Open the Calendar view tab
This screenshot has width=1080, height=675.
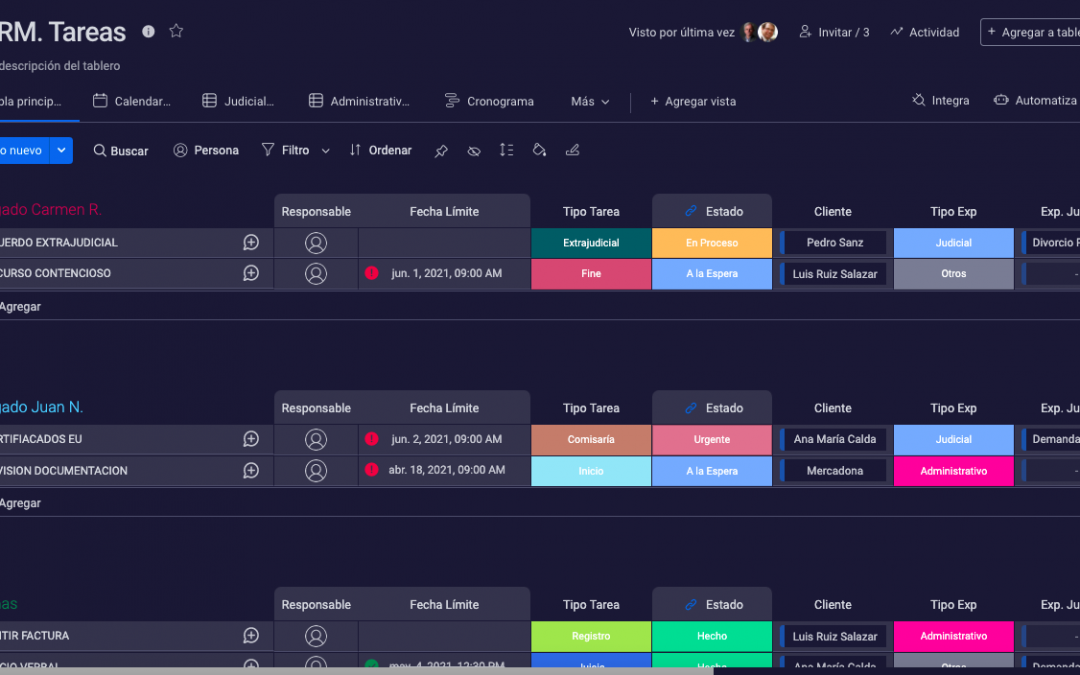131,101
